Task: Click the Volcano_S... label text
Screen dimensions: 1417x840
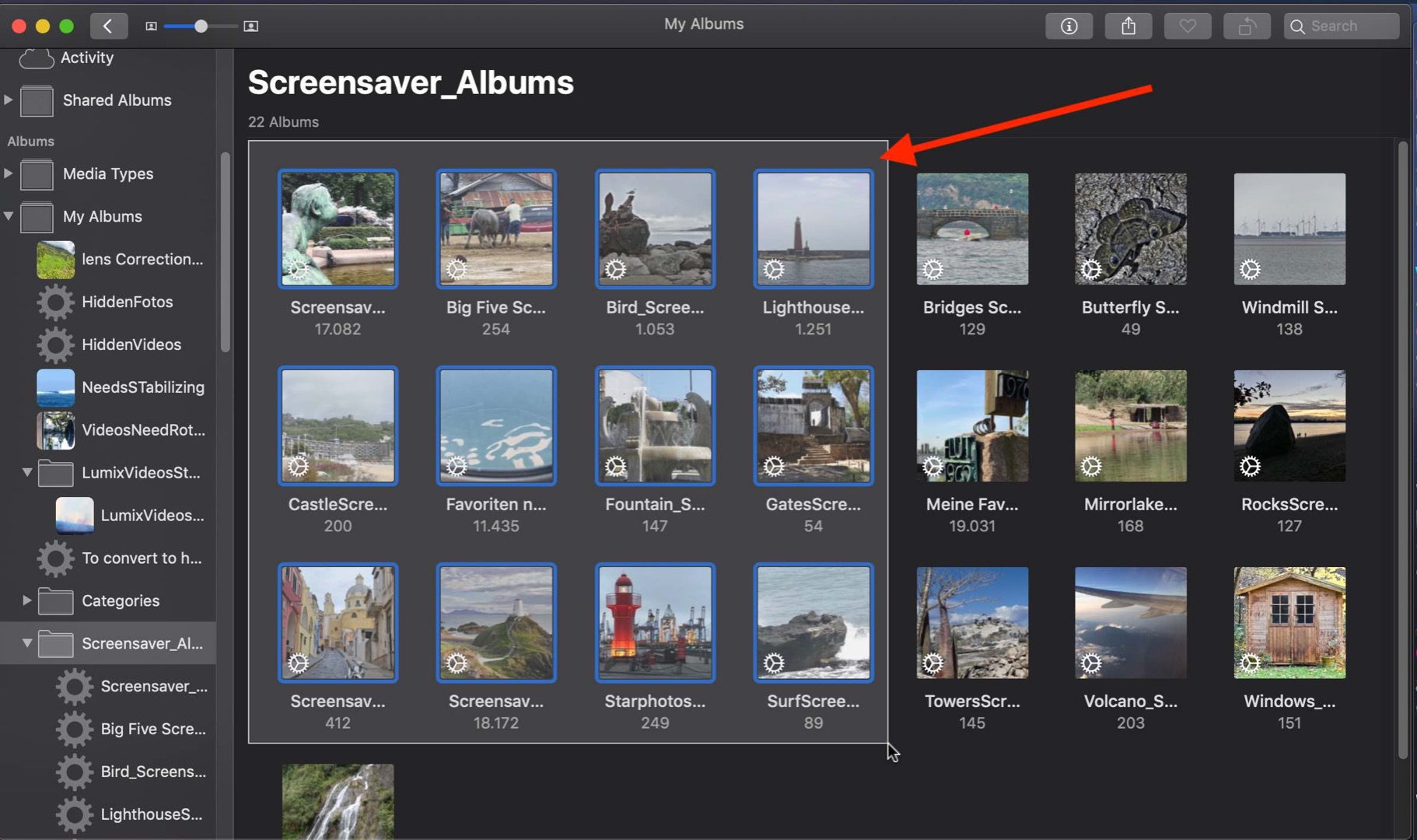Action: (1131, 701)
